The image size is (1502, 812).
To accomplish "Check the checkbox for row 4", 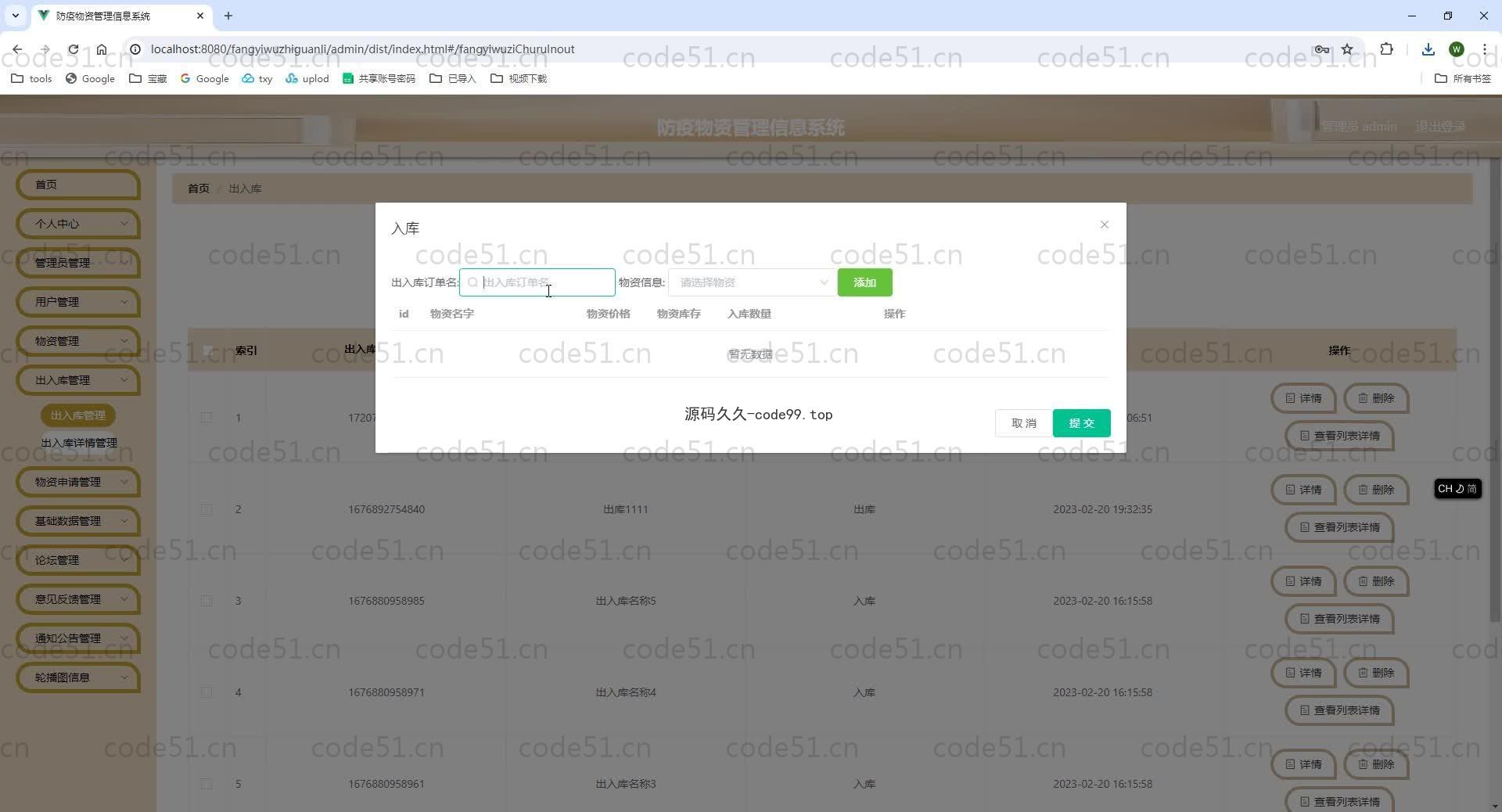I will click(x=207, y=692).
